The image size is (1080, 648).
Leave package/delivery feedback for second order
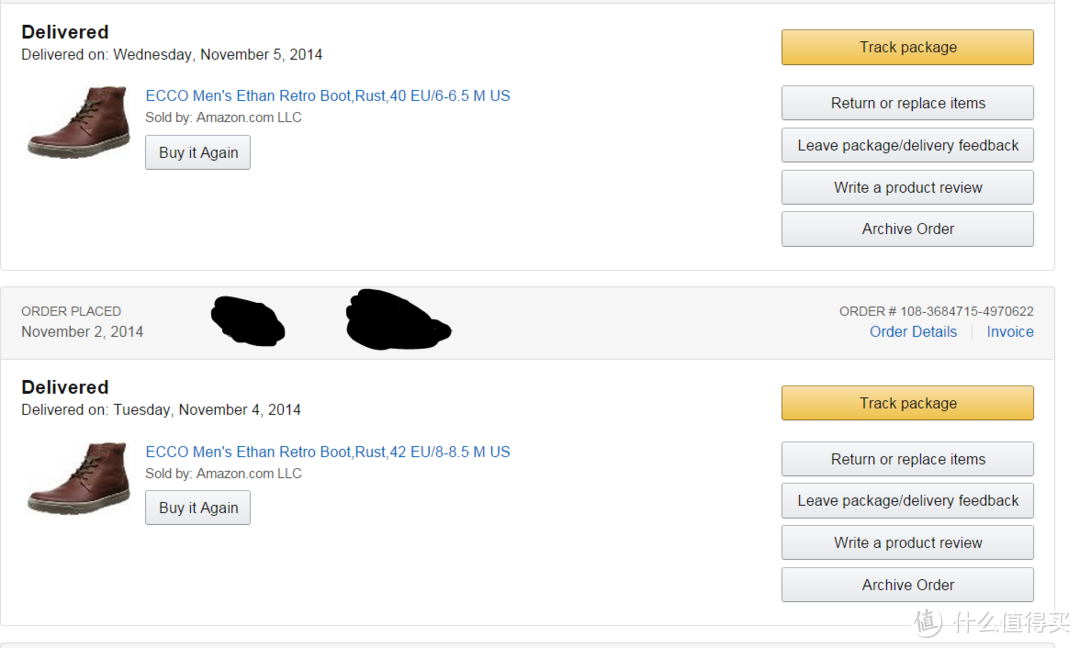907,501
